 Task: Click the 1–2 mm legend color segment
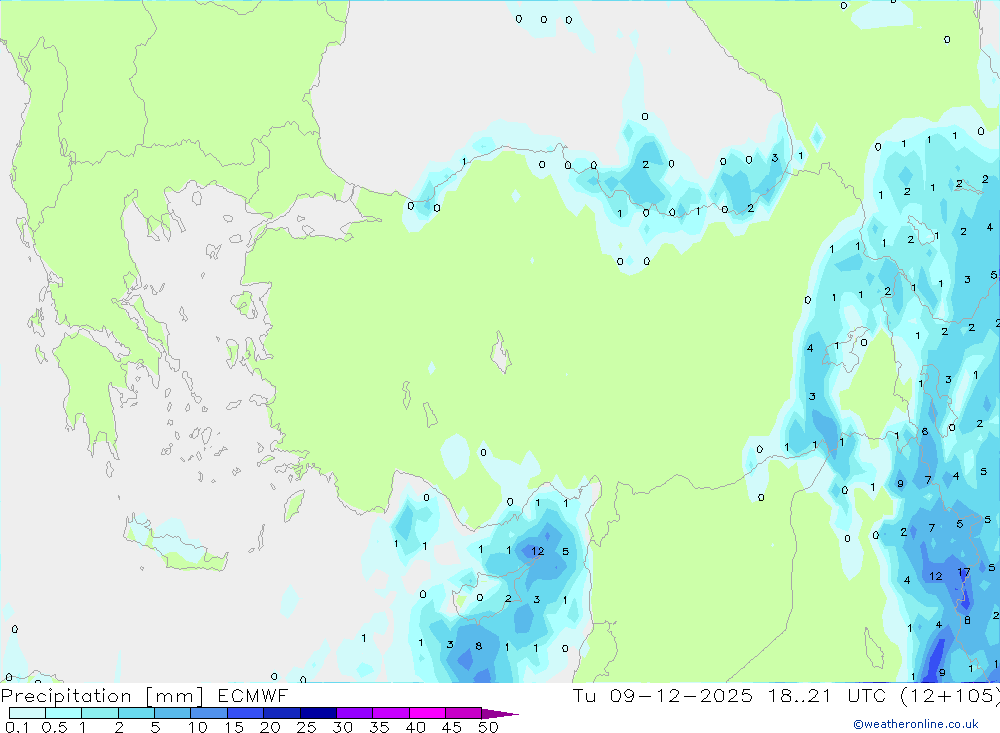click(x=100, y=713)
